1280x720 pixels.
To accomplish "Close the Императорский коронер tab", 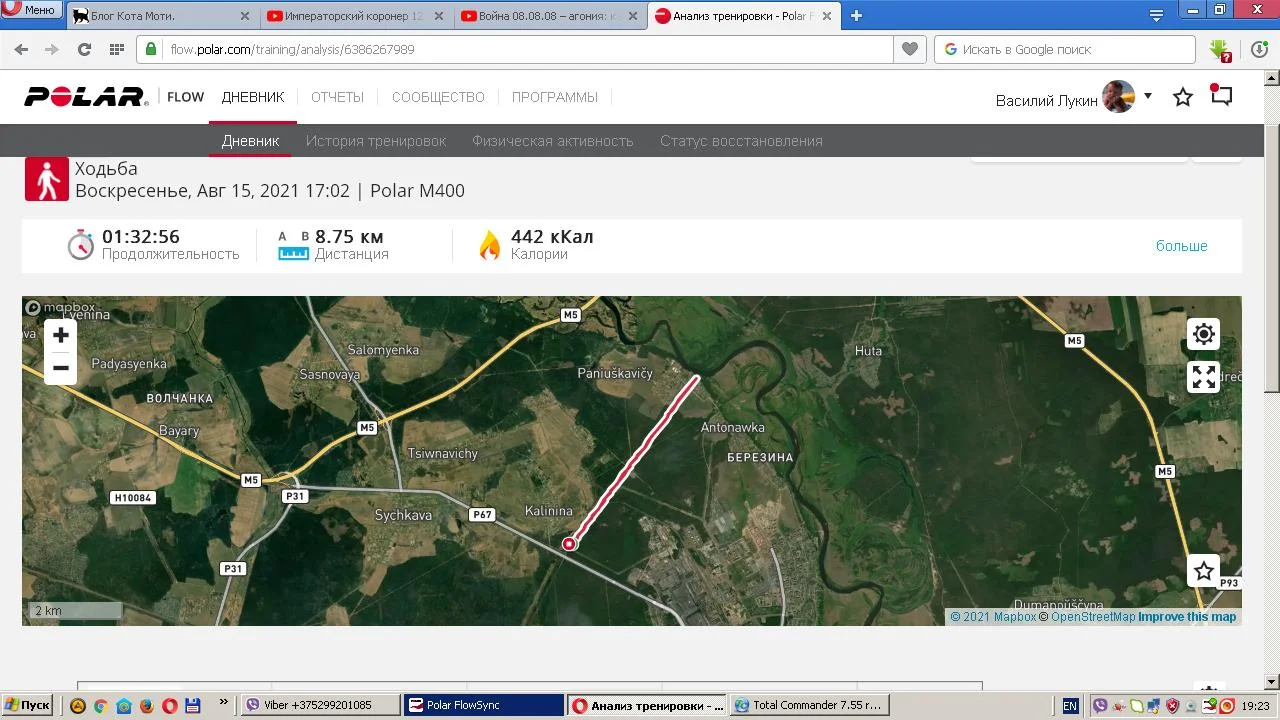I will pyautogui.click(x=439, y=16).
